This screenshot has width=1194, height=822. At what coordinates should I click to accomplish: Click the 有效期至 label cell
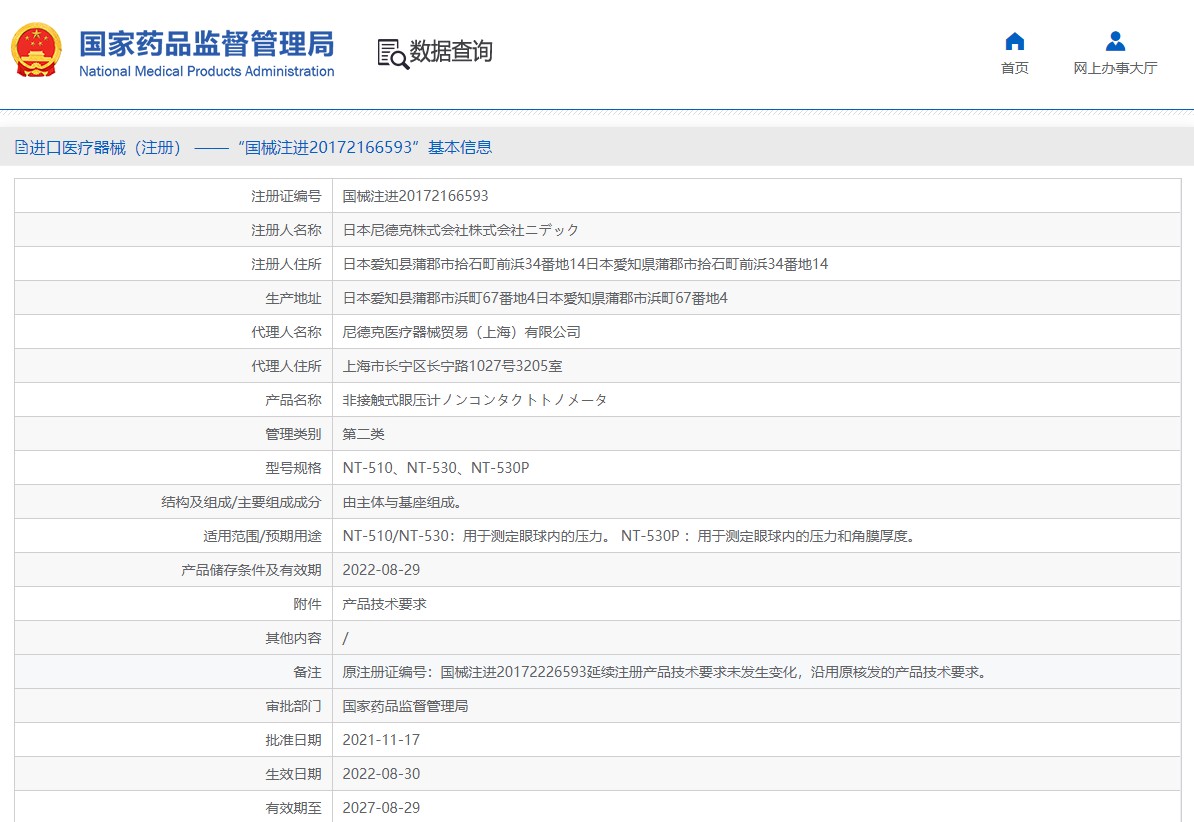[x=174, y=808]
